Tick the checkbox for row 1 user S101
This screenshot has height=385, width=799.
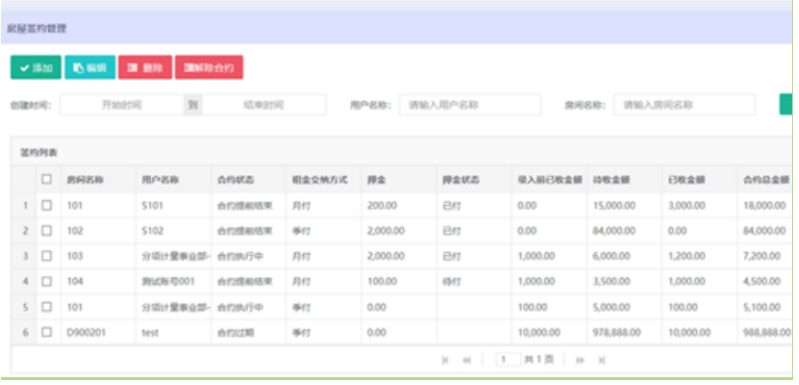pyautogui.click(x=47, y=205)
